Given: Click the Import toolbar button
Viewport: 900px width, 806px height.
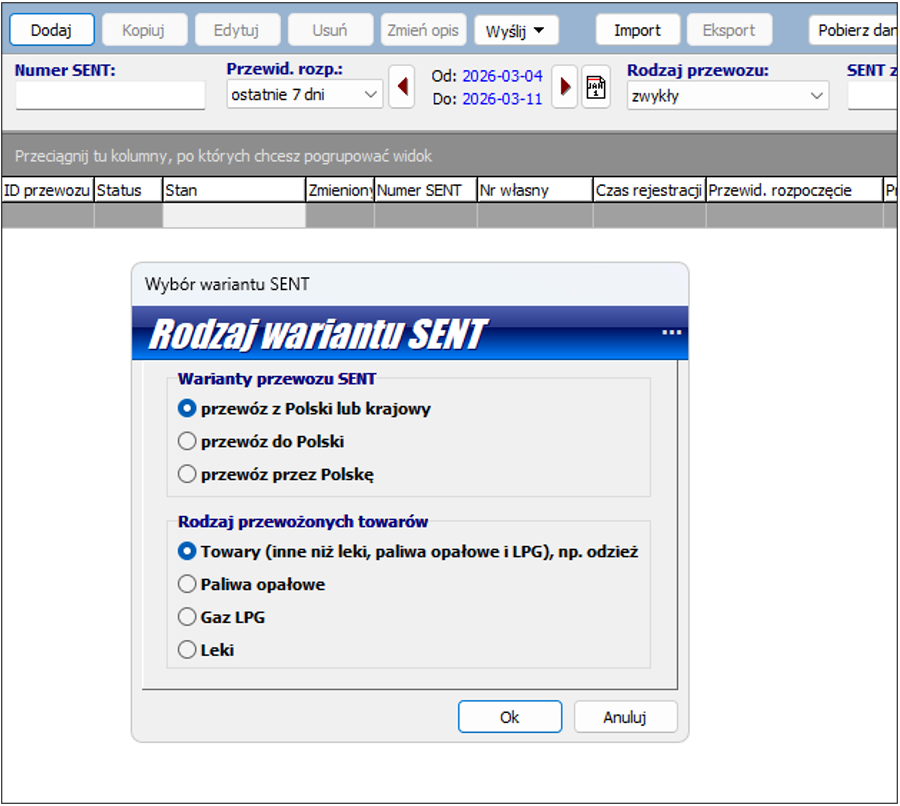Looking at the screenshot, I should pos(637,30).
